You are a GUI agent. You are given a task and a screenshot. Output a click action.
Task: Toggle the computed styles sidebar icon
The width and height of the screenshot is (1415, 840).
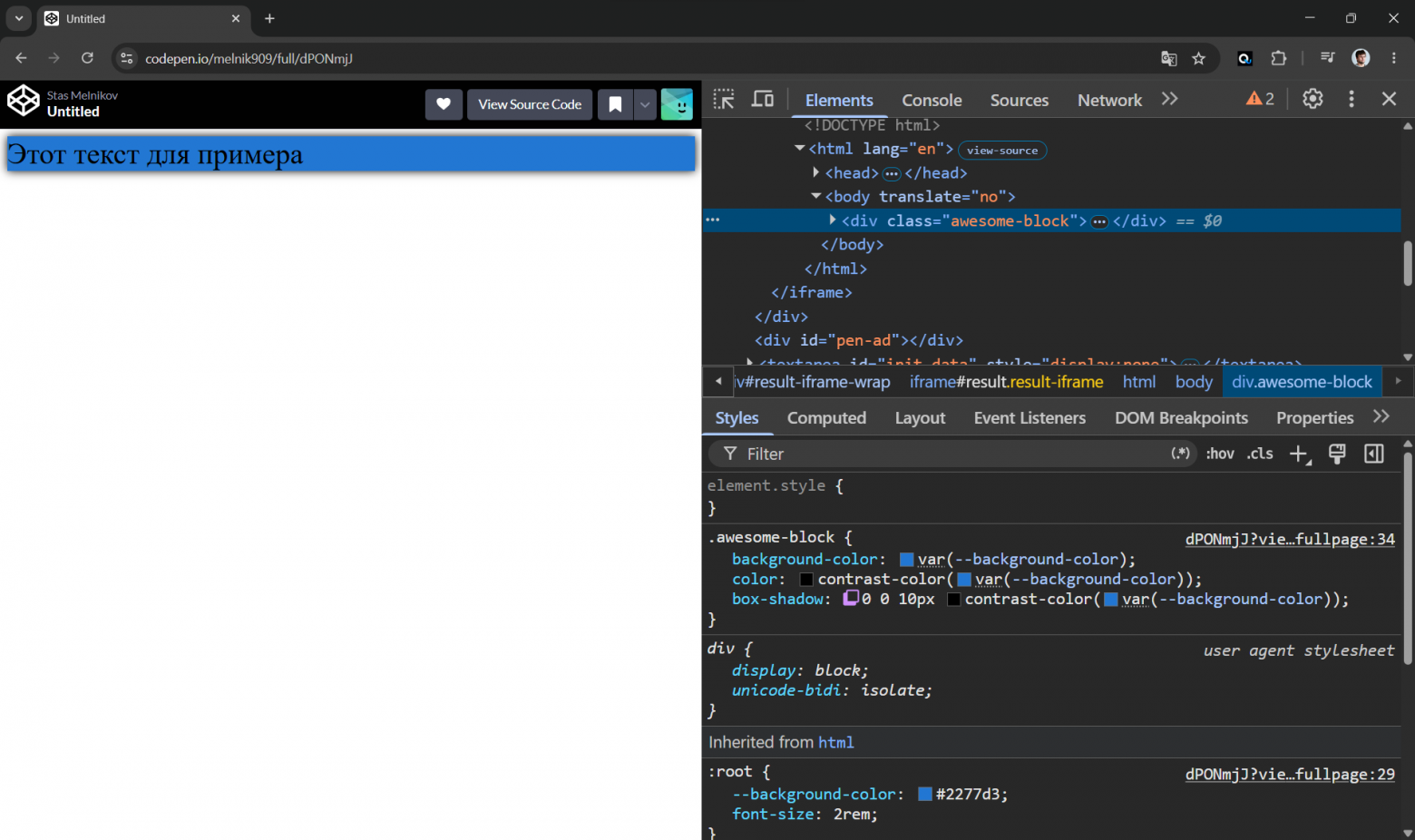click(1374, 454)
